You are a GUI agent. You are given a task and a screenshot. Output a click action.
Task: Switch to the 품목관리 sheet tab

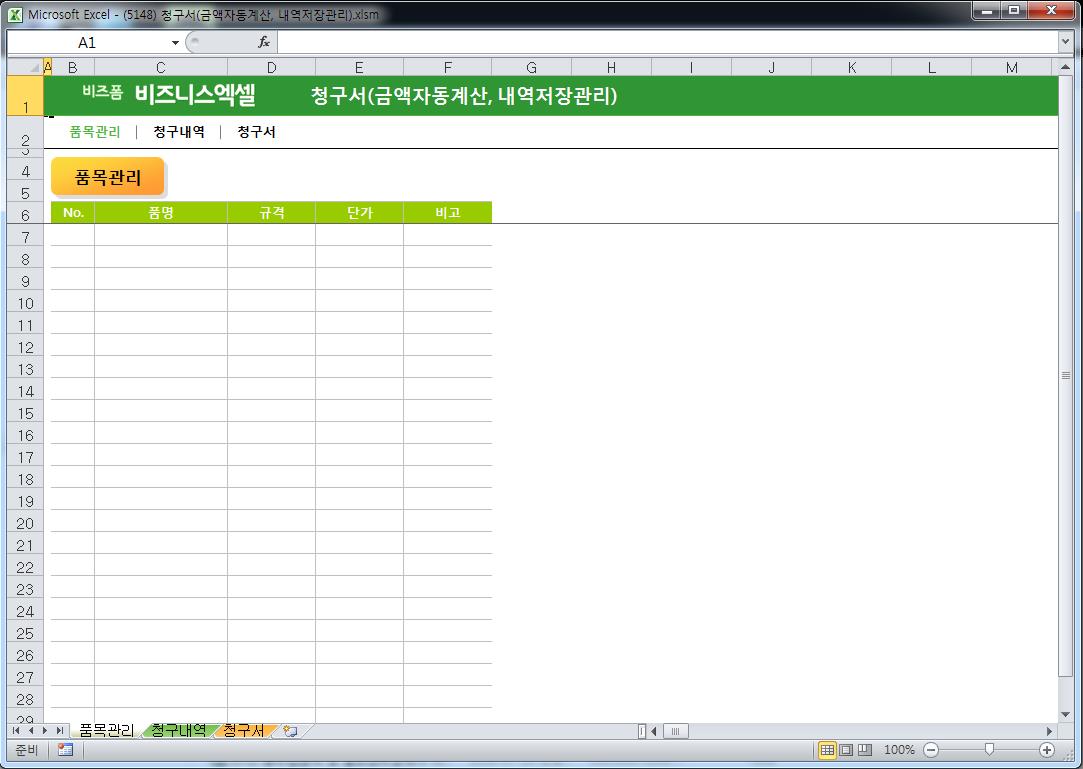tap(106, 730)
